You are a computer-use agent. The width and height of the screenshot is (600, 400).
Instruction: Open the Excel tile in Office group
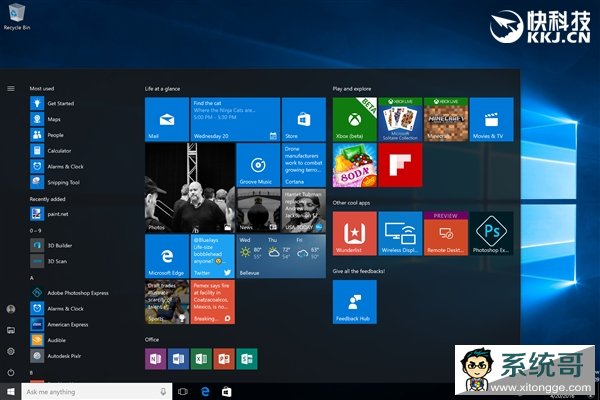click(x=201, y=359)
